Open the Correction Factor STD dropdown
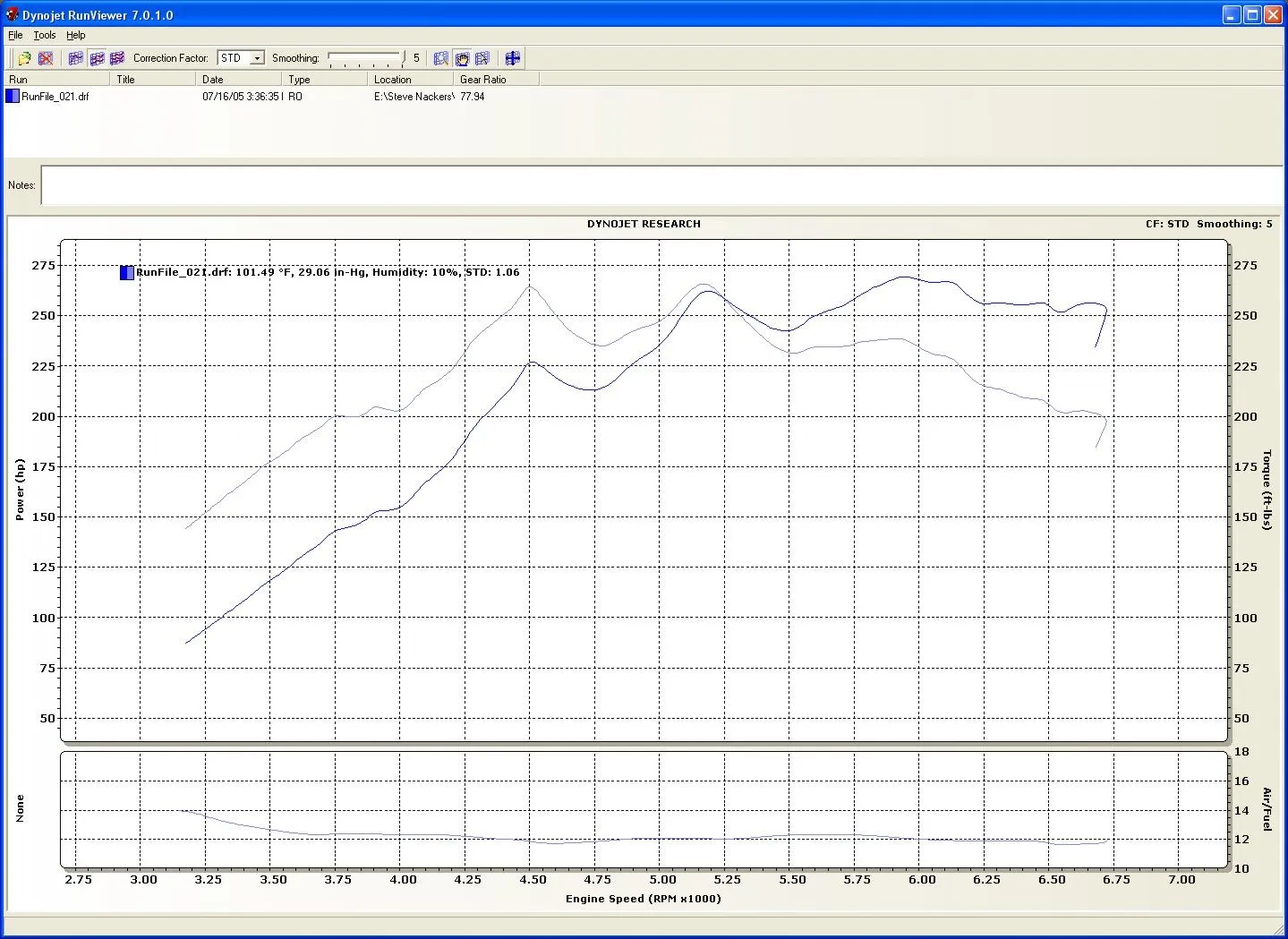The height and width of the screenshot is (939, 1288). click(x=257, y=58)
